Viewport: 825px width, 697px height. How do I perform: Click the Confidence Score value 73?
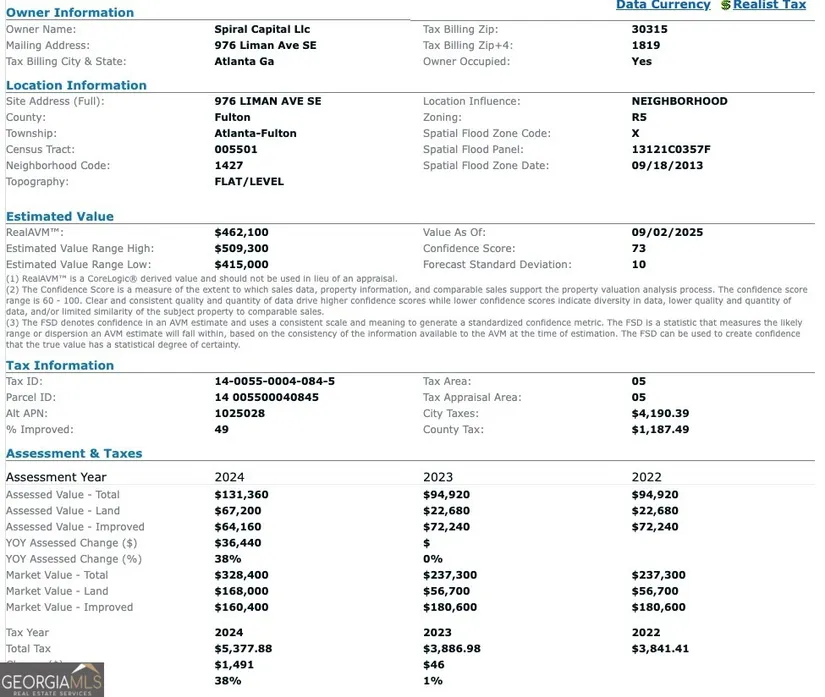point(638,249)
